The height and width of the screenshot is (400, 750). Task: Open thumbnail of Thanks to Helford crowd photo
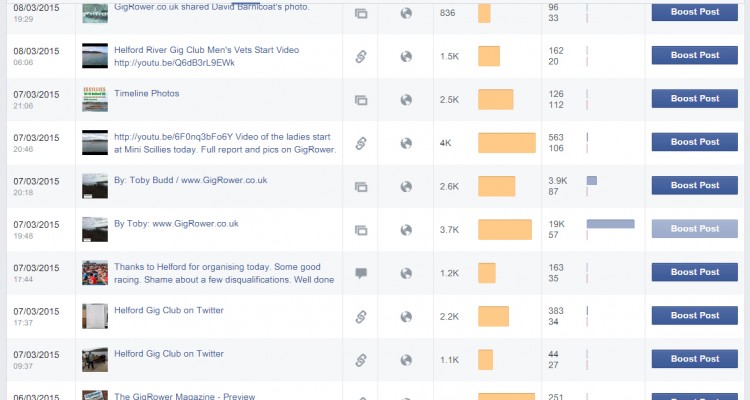tap(95, 273)
